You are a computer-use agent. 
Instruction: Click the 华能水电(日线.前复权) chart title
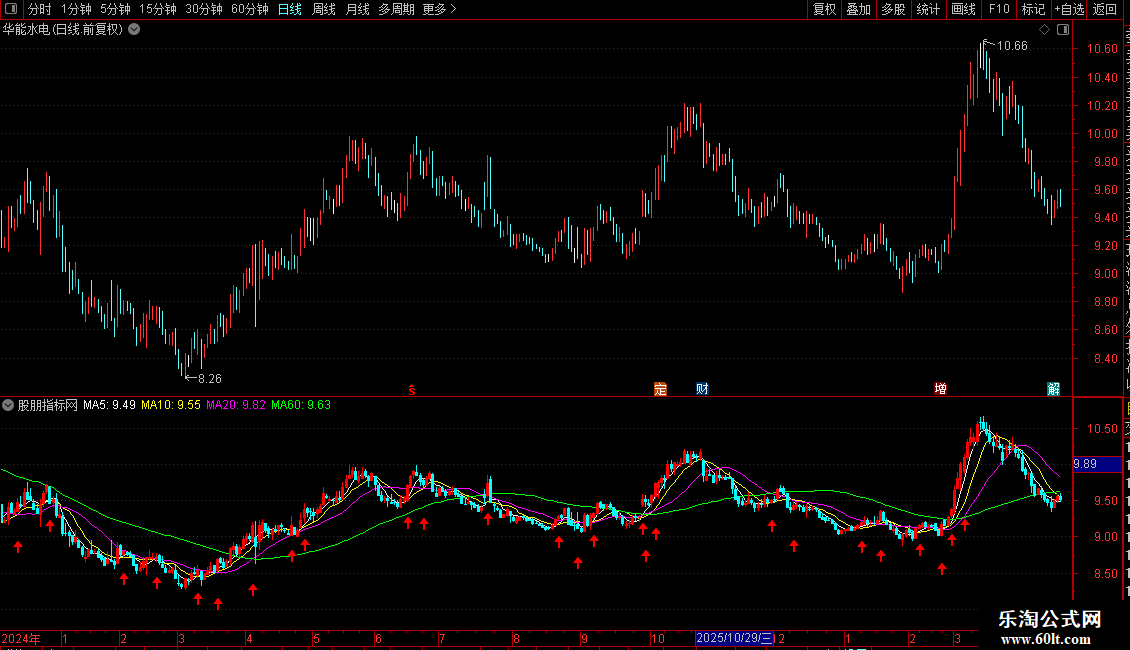click(x=63, y=30)
